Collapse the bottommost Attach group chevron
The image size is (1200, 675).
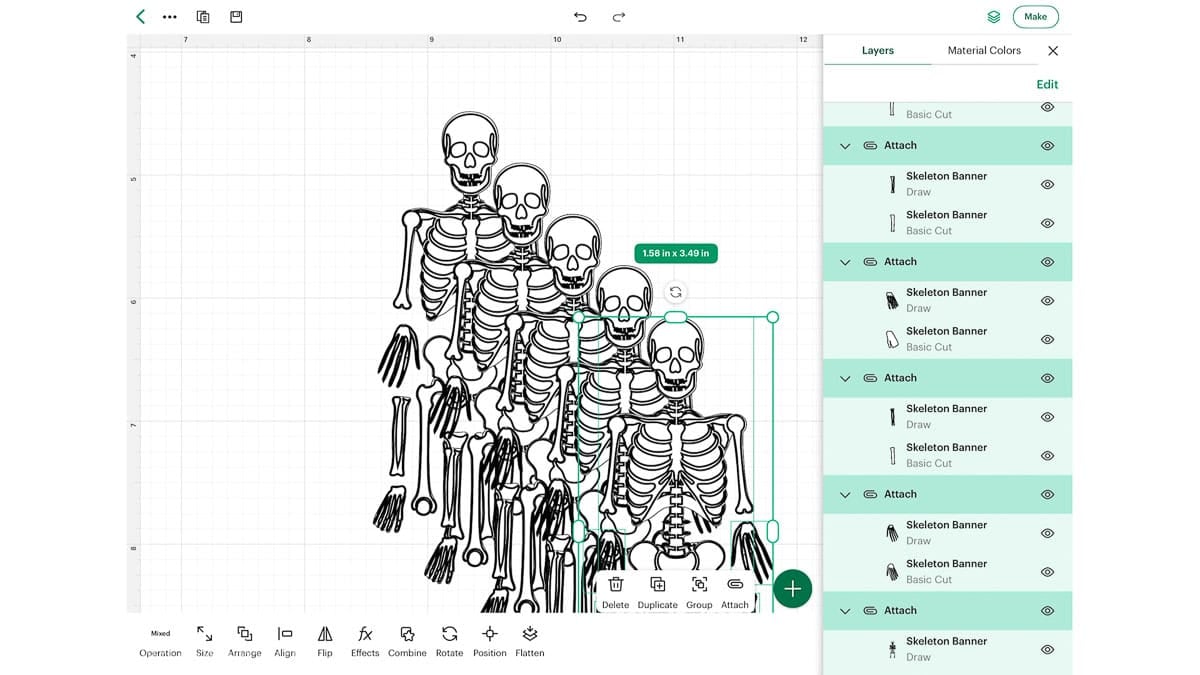coord(845,610)
